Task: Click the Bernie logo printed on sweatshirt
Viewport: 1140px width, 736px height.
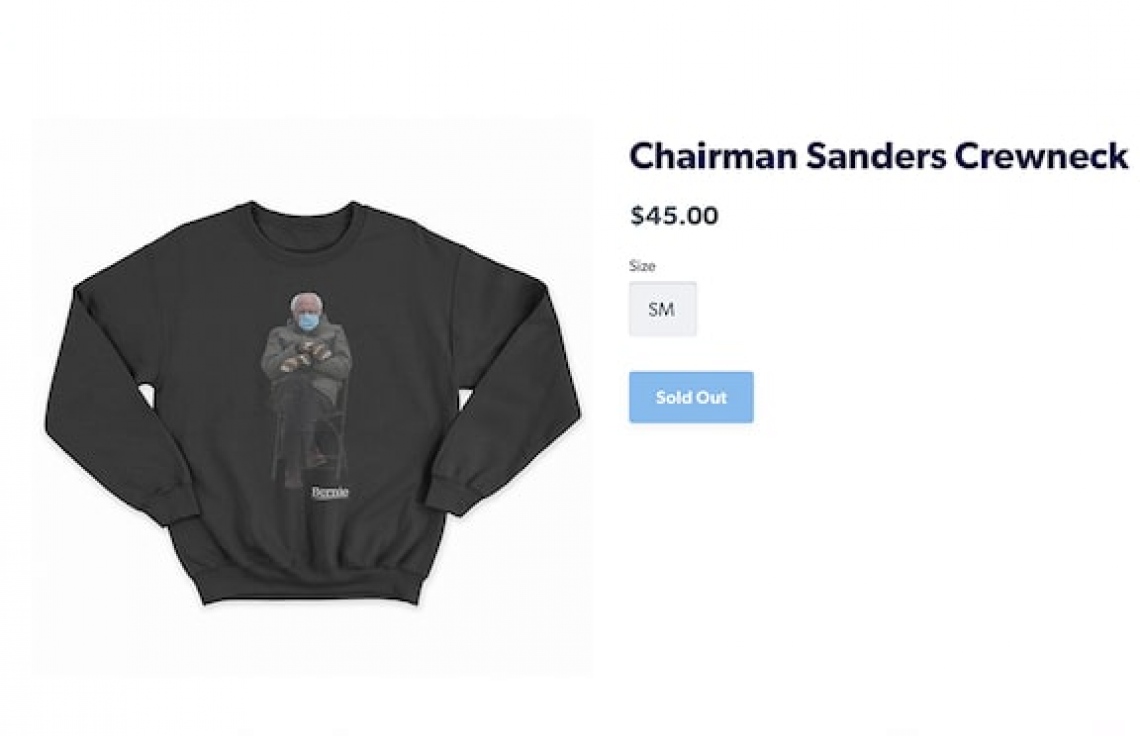Action: click(330, 493)
